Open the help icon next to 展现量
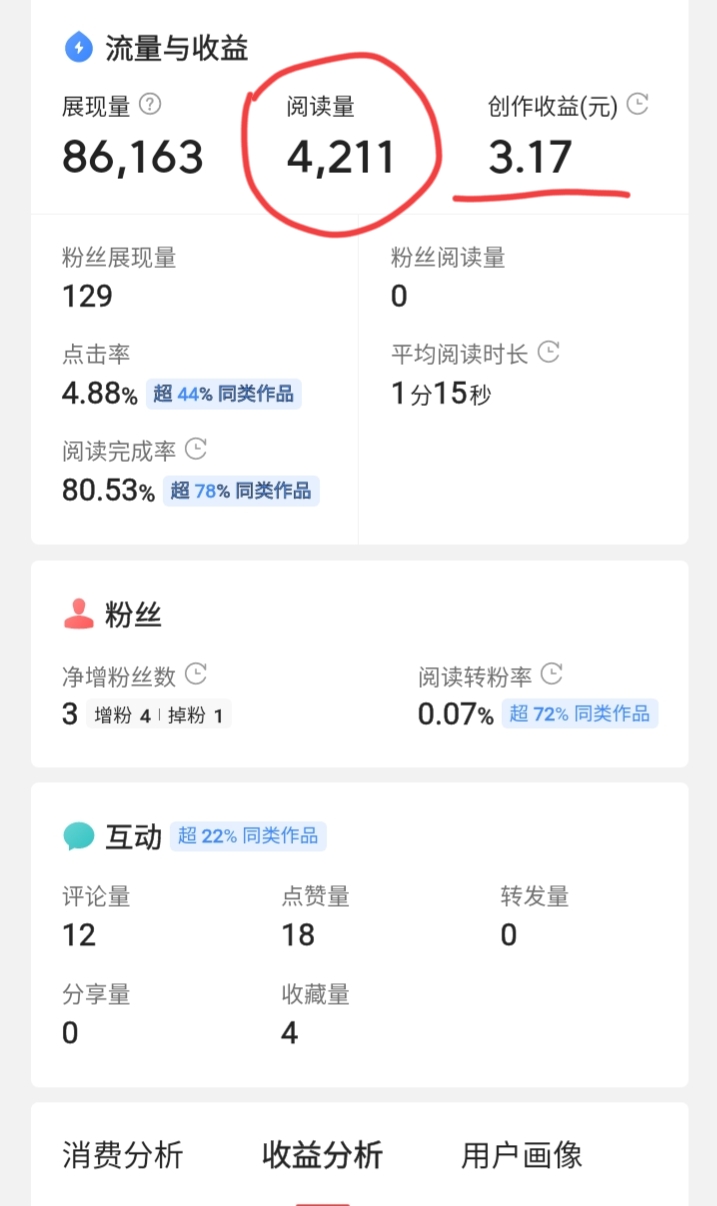The image size is (717, 1206). (x=150, y=104)
